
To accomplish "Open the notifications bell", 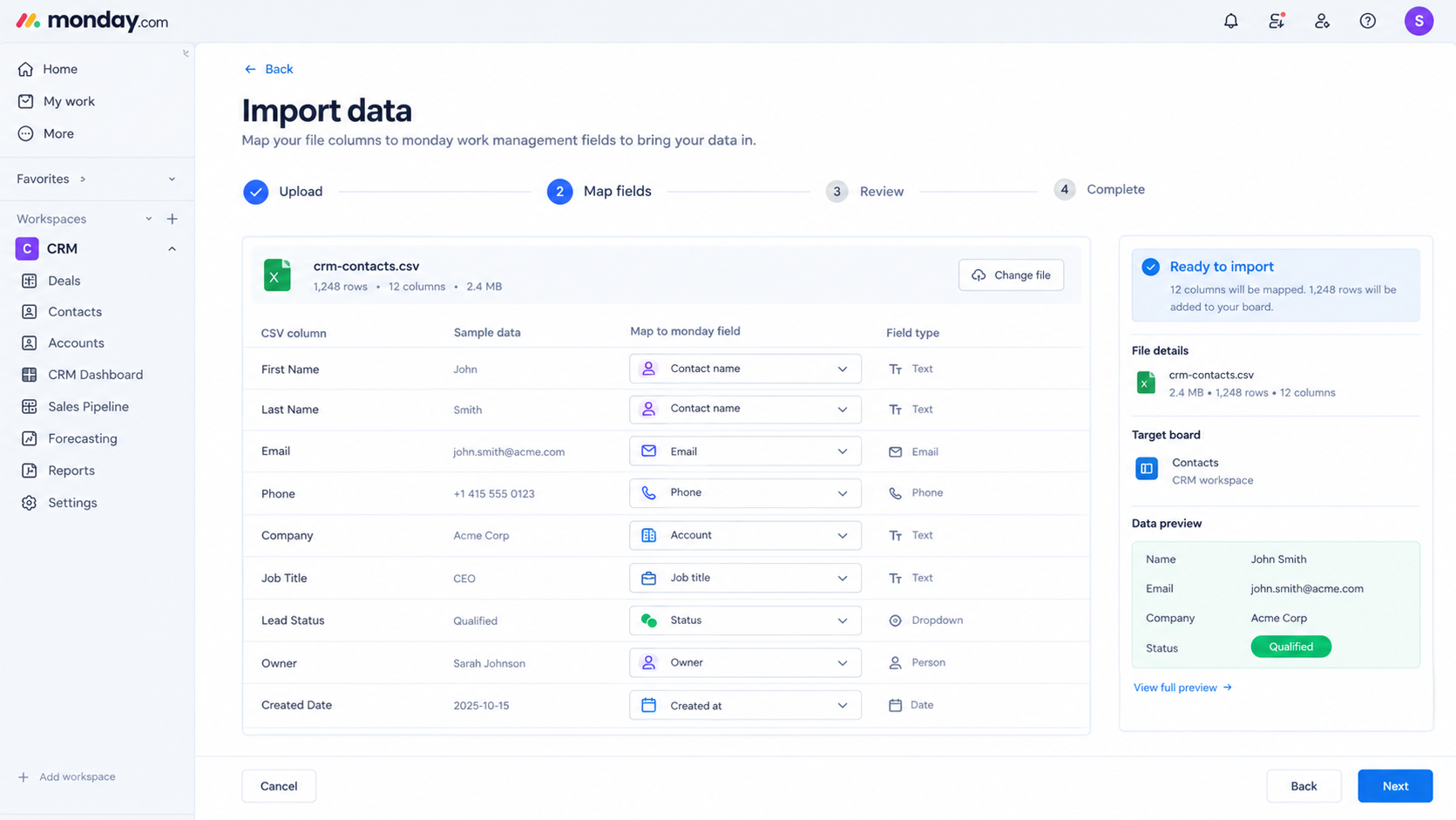I will pyautogui.click(x=1230, y=21).
